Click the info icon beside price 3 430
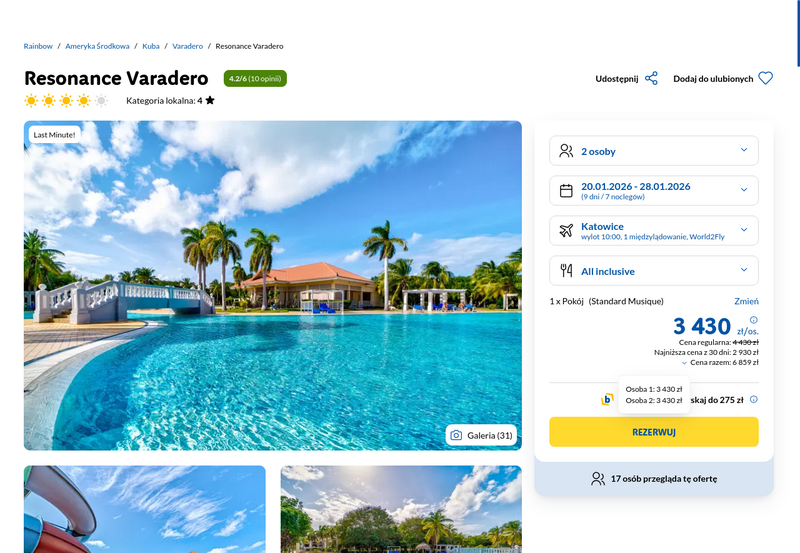Viewport: 800px width, 553px height. coord(754,320)
